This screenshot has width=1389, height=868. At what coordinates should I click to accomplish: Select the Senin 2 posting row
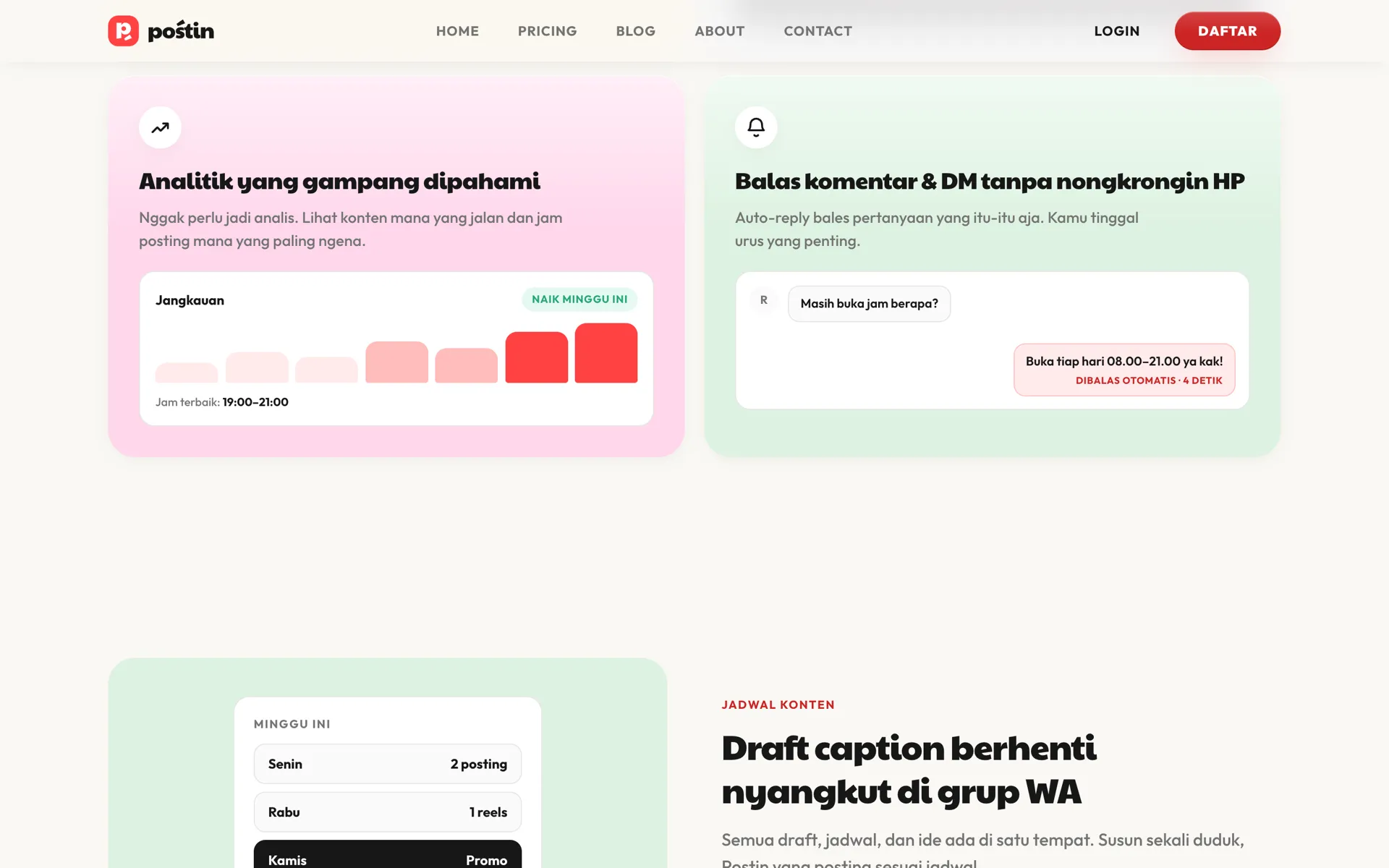click(x=388, y=764)
